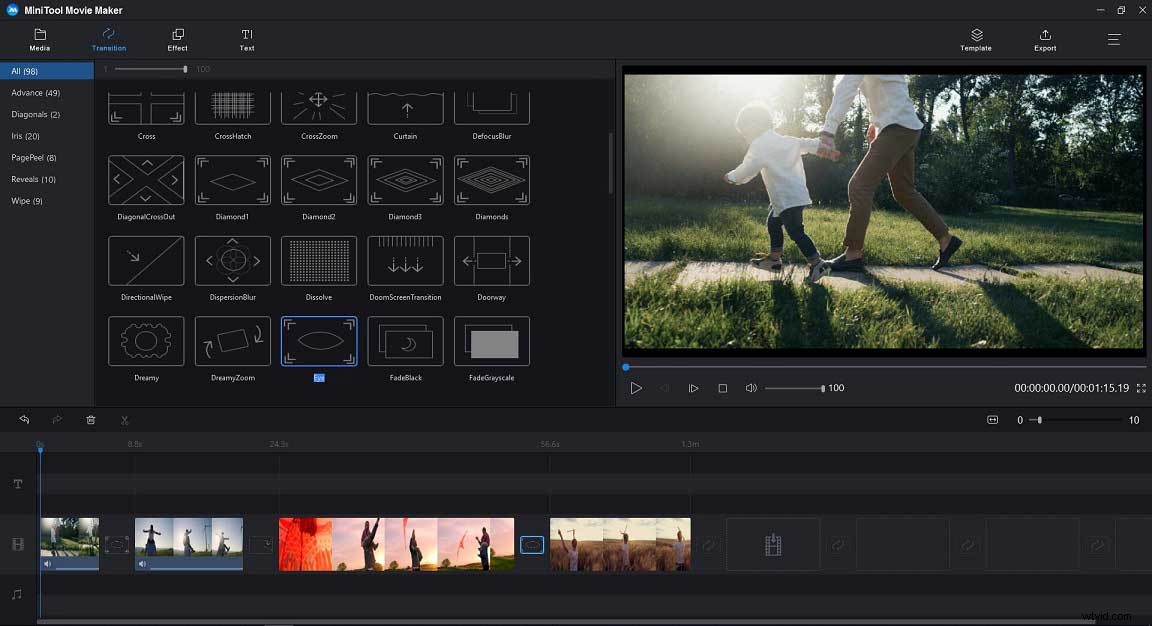This screenshot has width=1152, height=626.
Task: Click the volume icon in the preview controls
Action: coord(751,387)
